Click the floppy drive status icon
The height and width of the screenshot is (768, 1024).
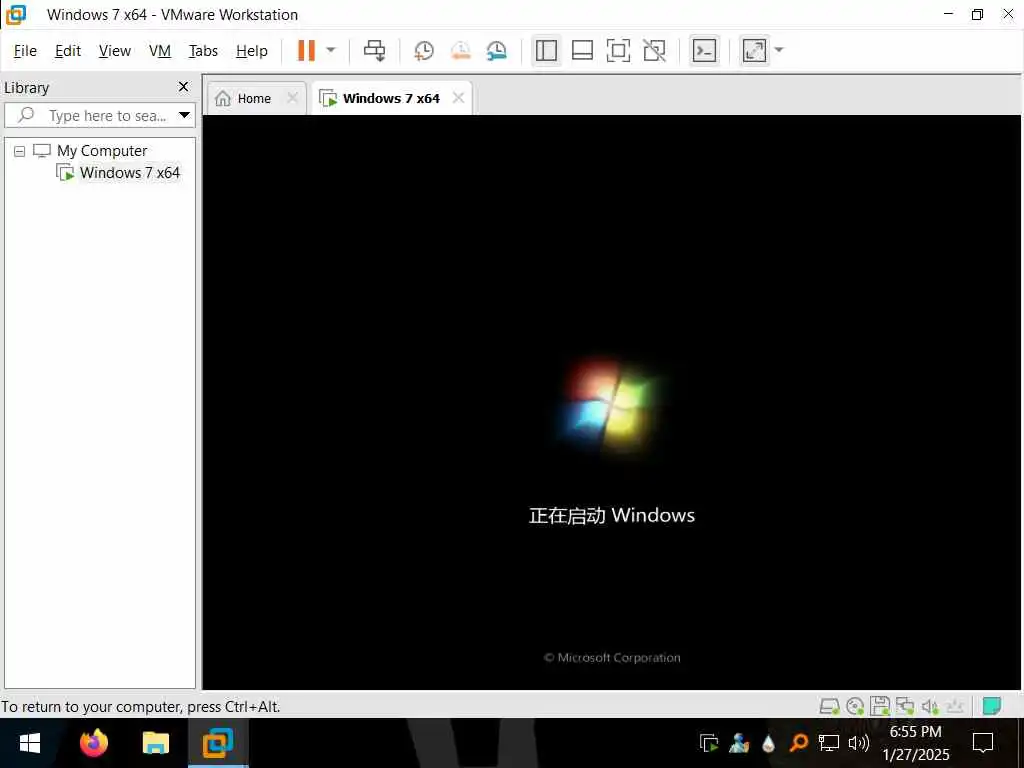tap(880, 705)
